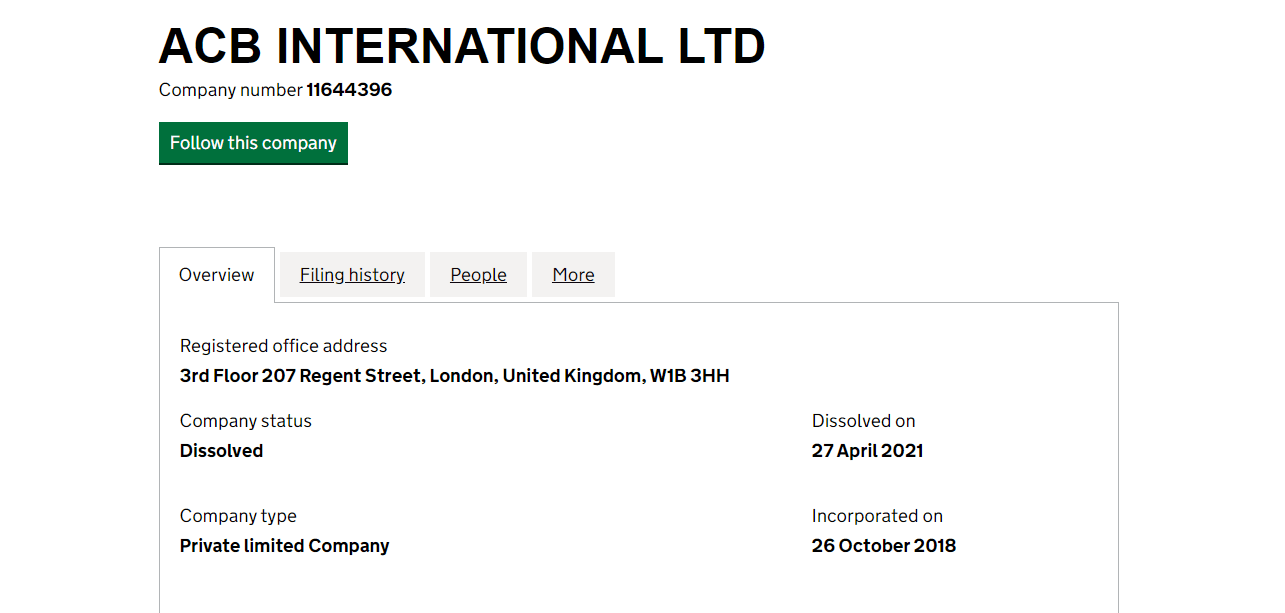Click the 'Company type' label
The image size is (1285, 613).
click(238, 516)
